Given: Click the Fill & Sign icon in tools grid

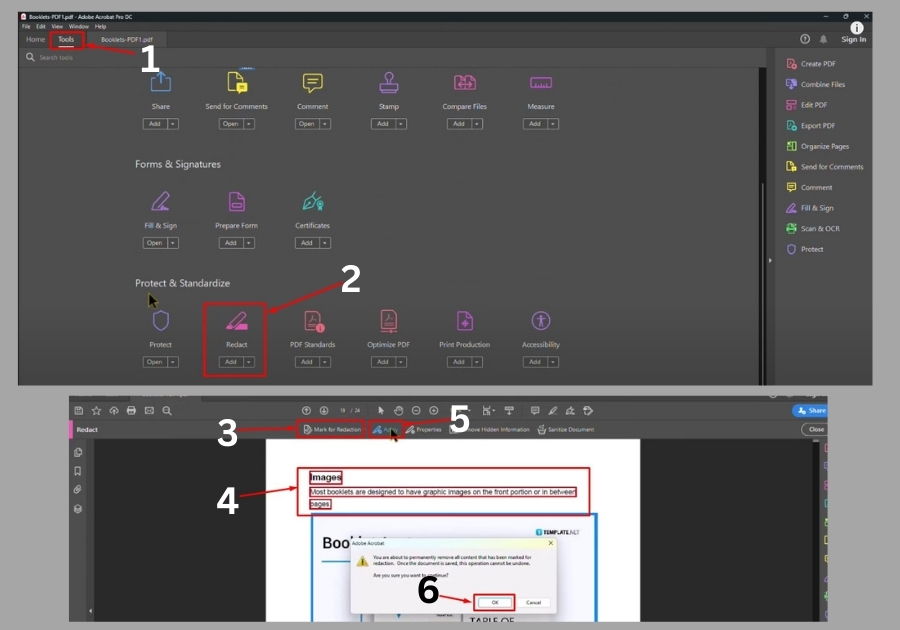Looking at the screenshot, I should 160,201.
